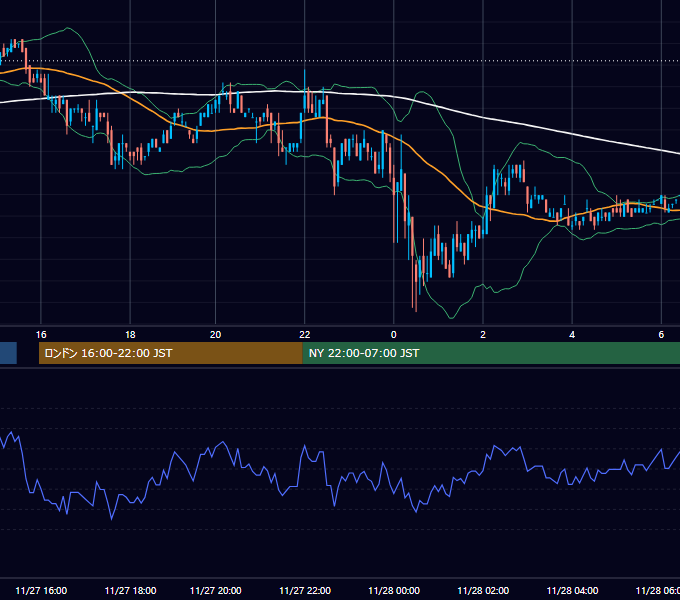Click the 11/27 20:00 date label
This screenshot has height=600, width=680.
click(216, 590)
